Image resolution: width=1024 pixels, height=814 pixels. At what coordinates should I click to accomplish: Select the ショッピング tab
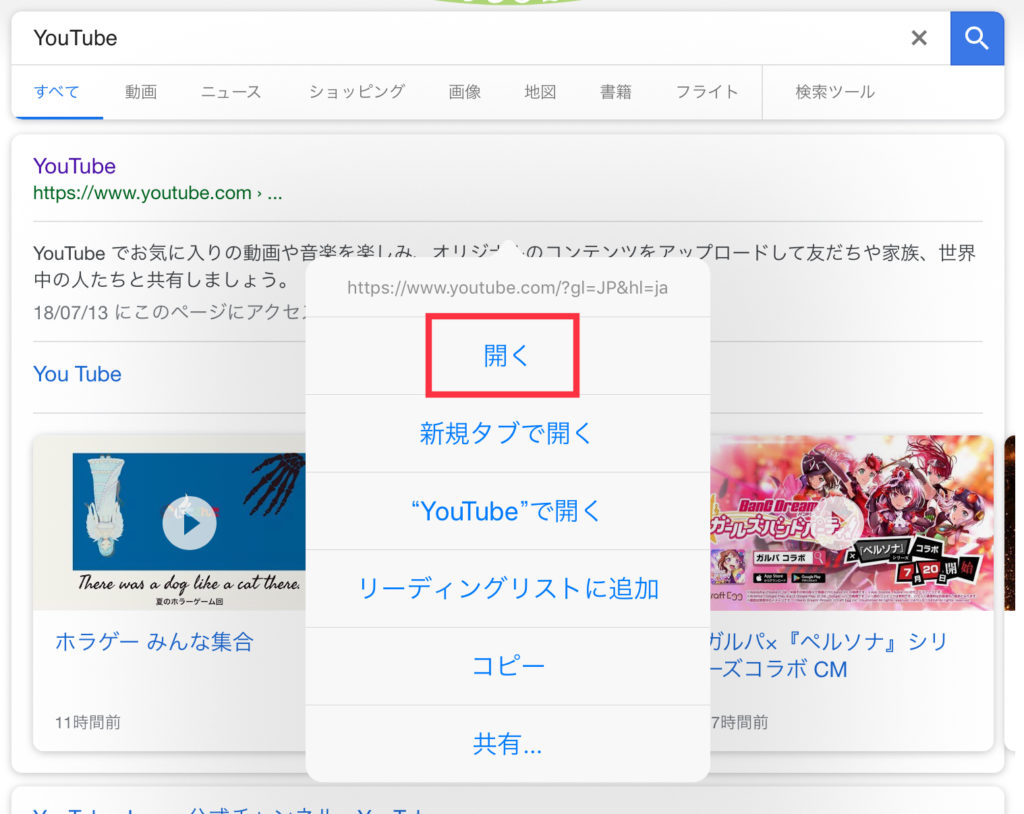click(357, 91)
